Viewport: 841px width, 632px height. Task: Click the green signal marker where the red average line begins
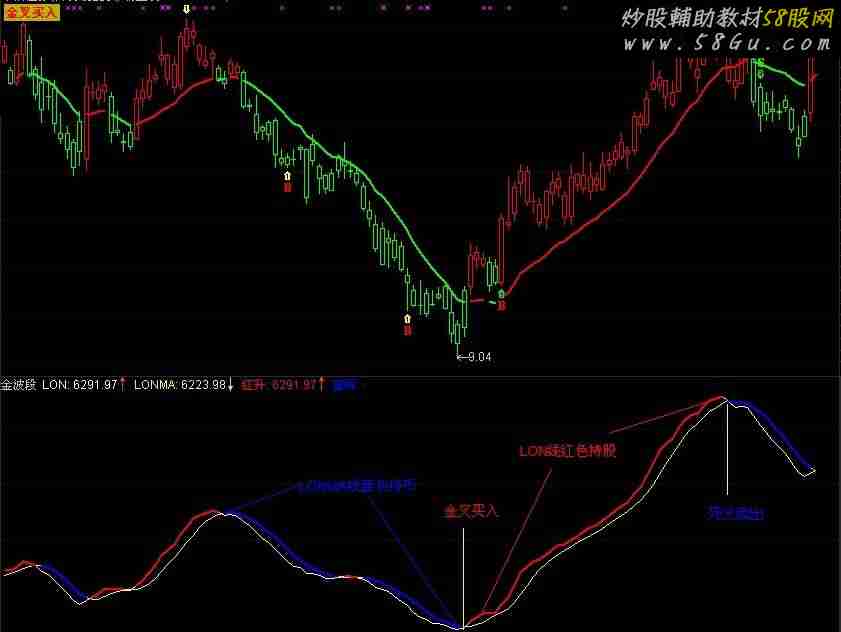[x=501, y=294]
